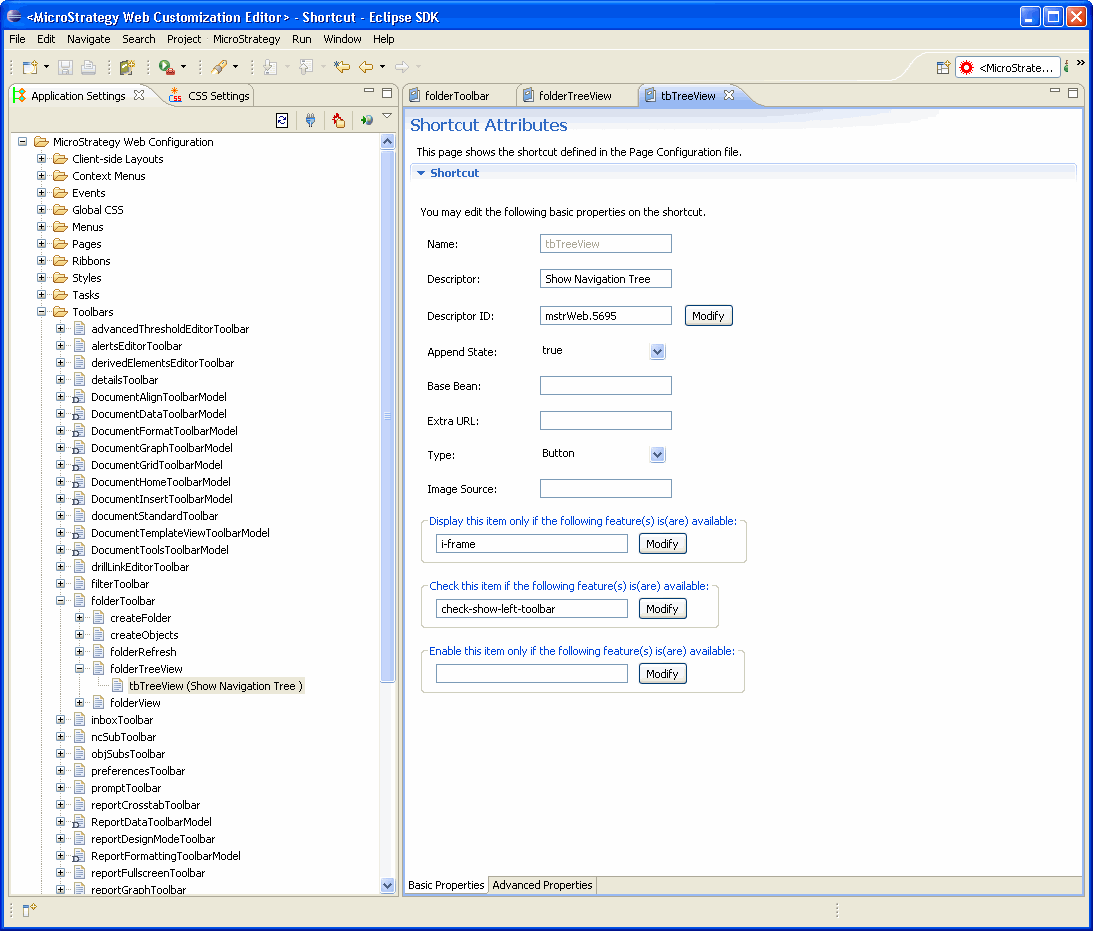Click the Print toolbar icon
Image resolution: width=1093 pixels, height=931 pixels.
click(x=89, y=67)
